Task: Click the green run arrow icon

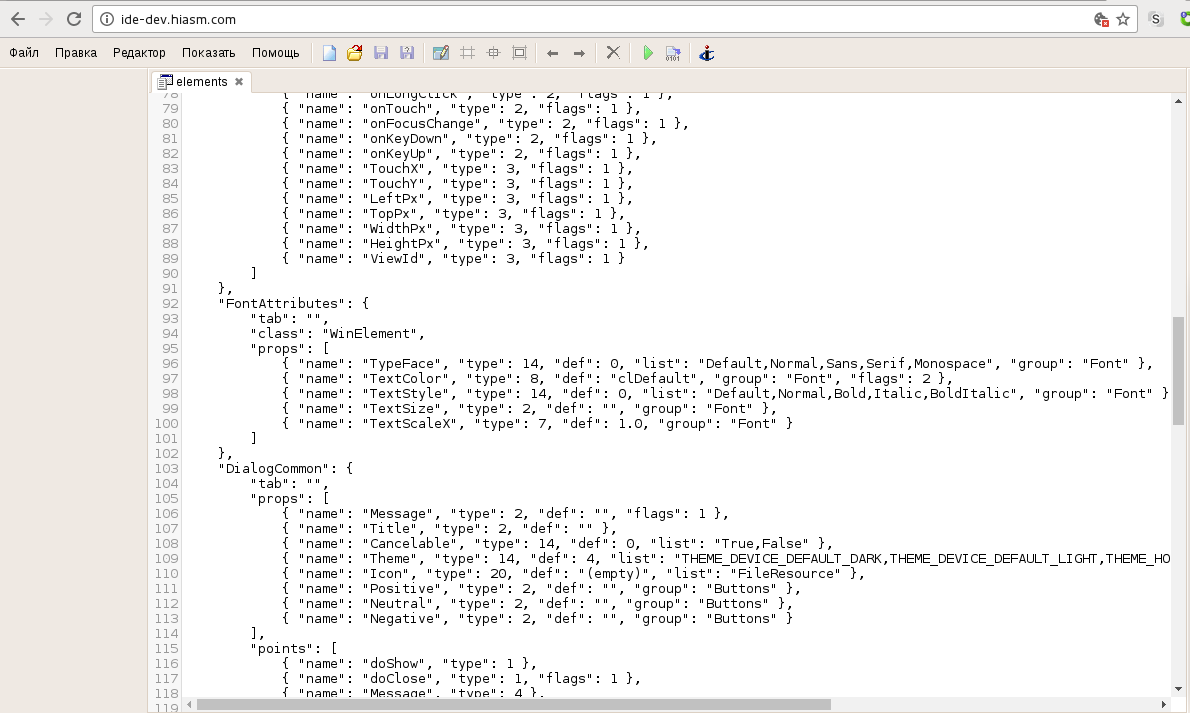Action: pyautogui.click(x=648, y=53)
